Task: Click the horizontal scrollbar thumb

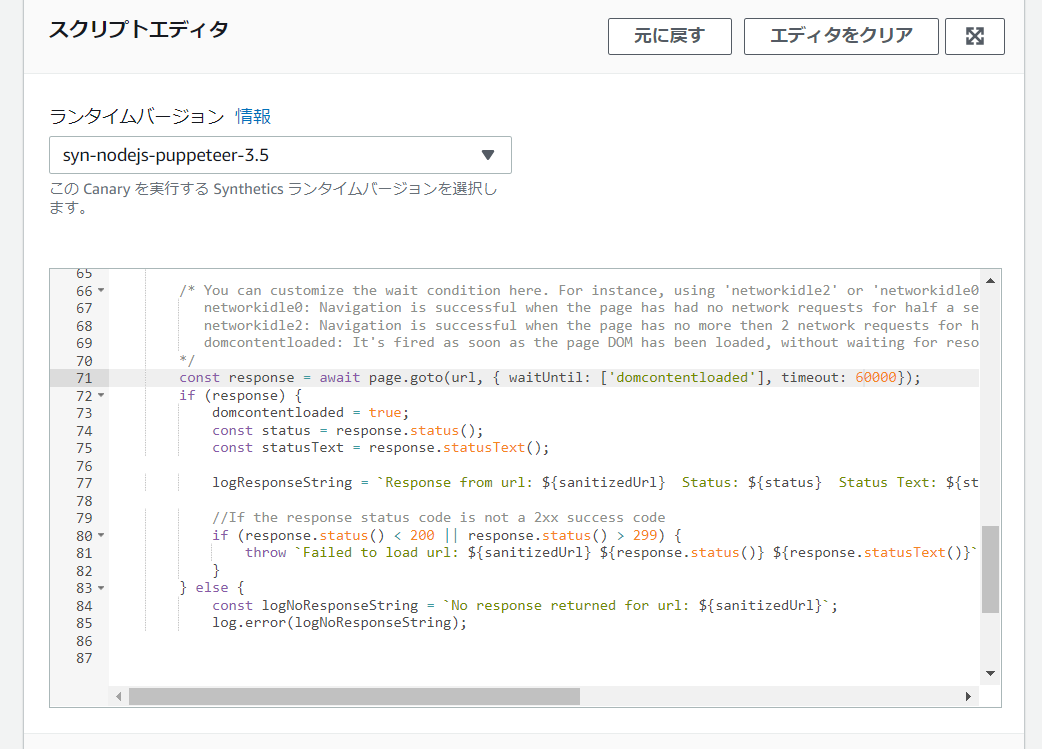Action: (354, 696)
